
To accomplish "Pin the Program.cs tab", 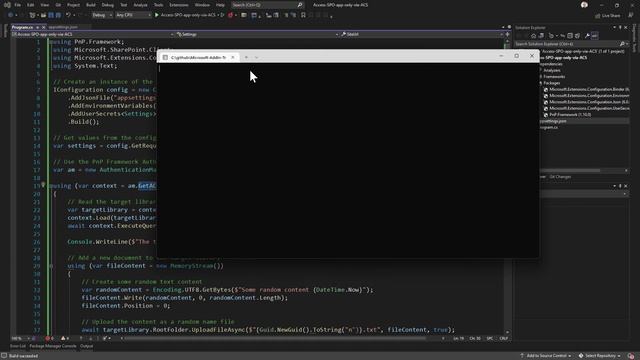I will pyautogui.click(x=38, y=27).
